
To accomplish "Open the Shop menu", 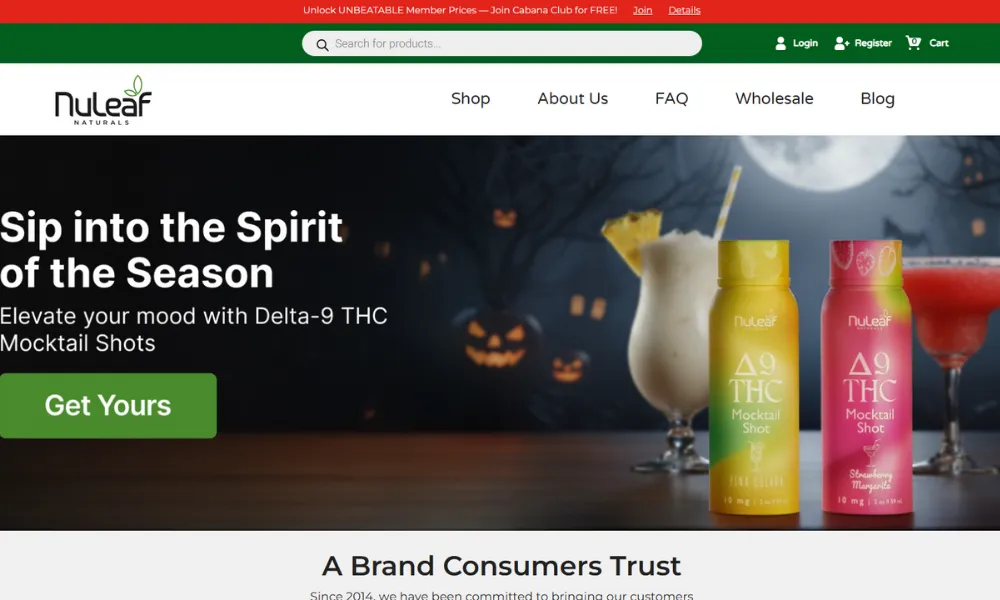I will point(471,99).
